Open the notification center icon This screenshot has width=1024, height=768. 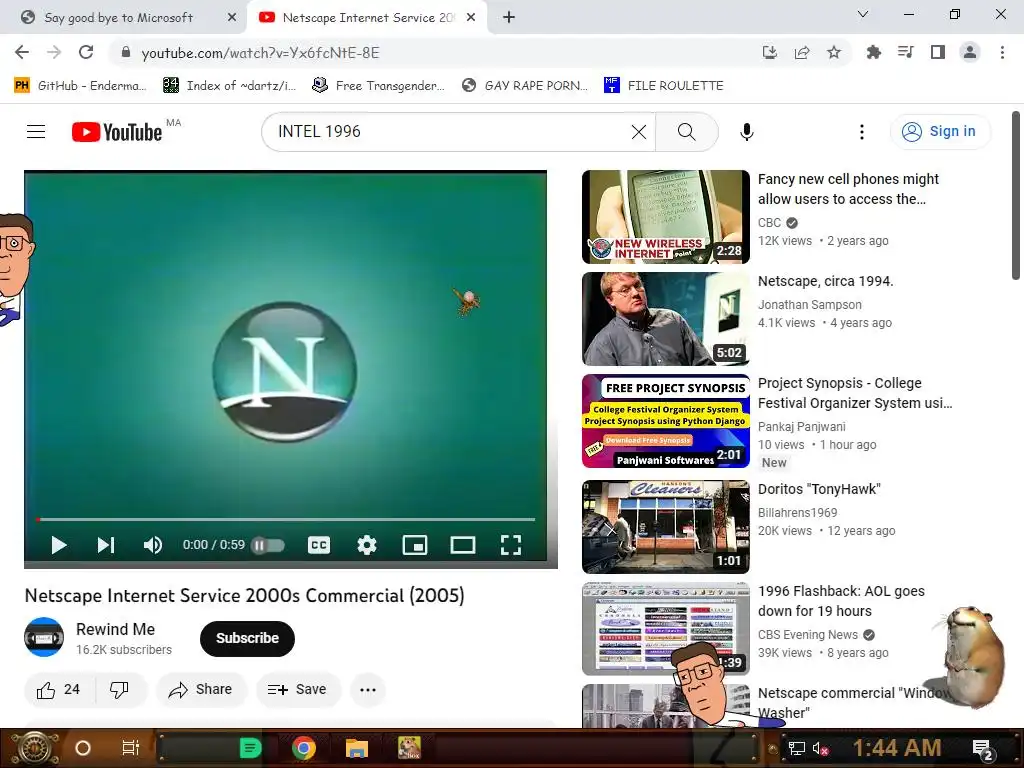[982, 749]
